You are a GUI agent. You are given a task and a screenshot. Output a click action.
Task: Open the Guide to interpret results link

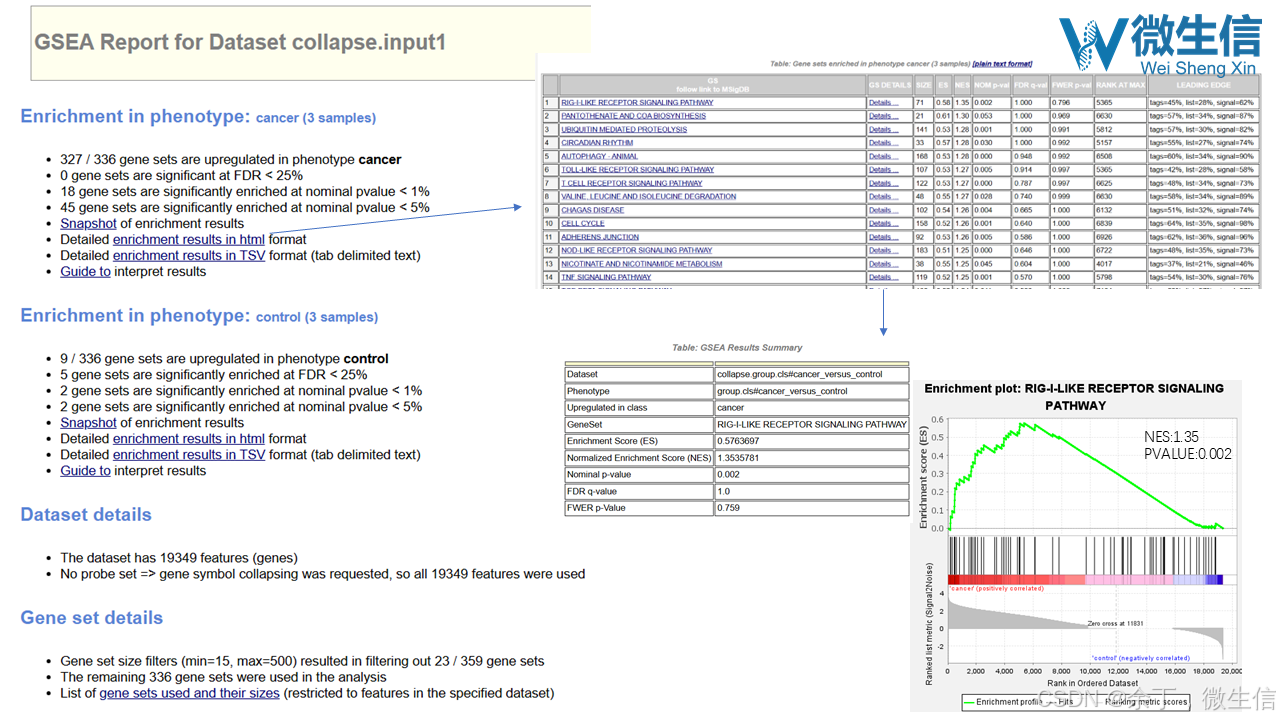85,271
